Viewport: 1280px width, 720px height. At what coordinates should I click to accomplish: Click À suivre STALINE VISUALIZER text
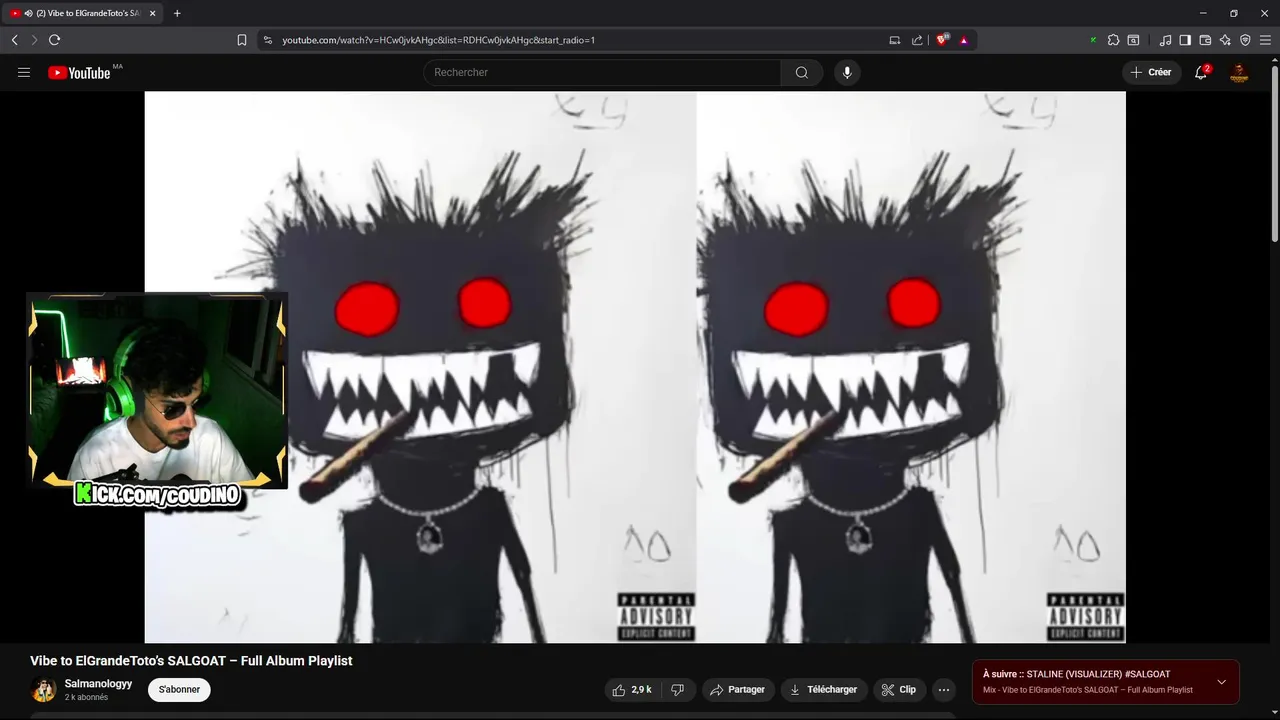click(x=1076, y=674)
